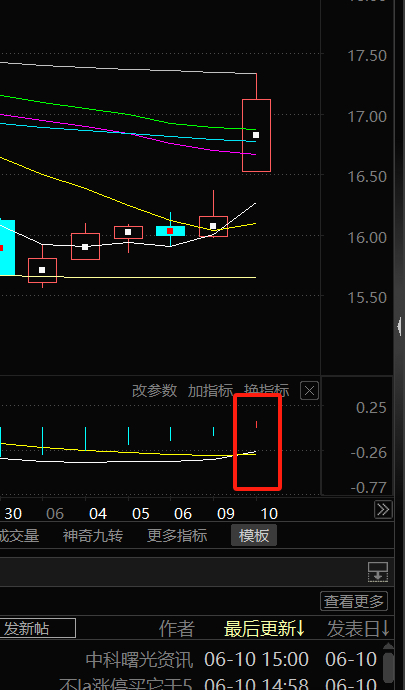Click price label 17.00 on axis
This screenshot has height=690, width=405.
pyautogui.click(x=367, y=117)
